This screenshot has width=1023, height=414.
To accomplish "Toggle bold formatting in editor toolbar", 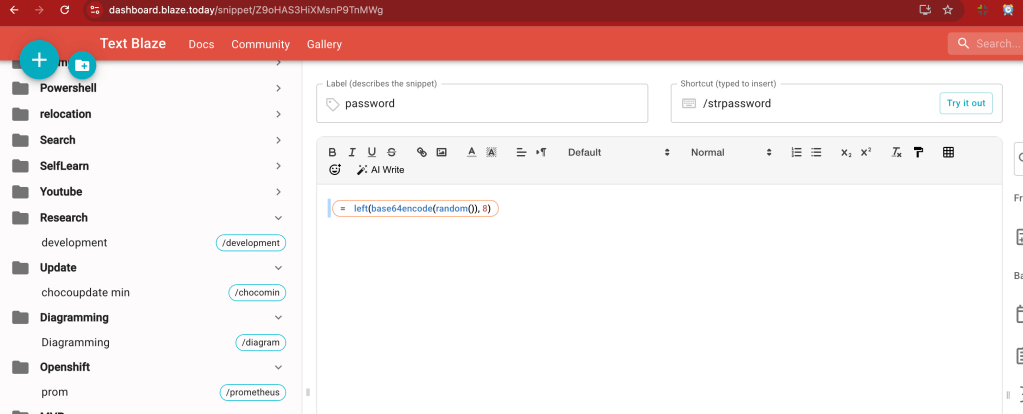I will pyautogui.click(x=332, y=152).
